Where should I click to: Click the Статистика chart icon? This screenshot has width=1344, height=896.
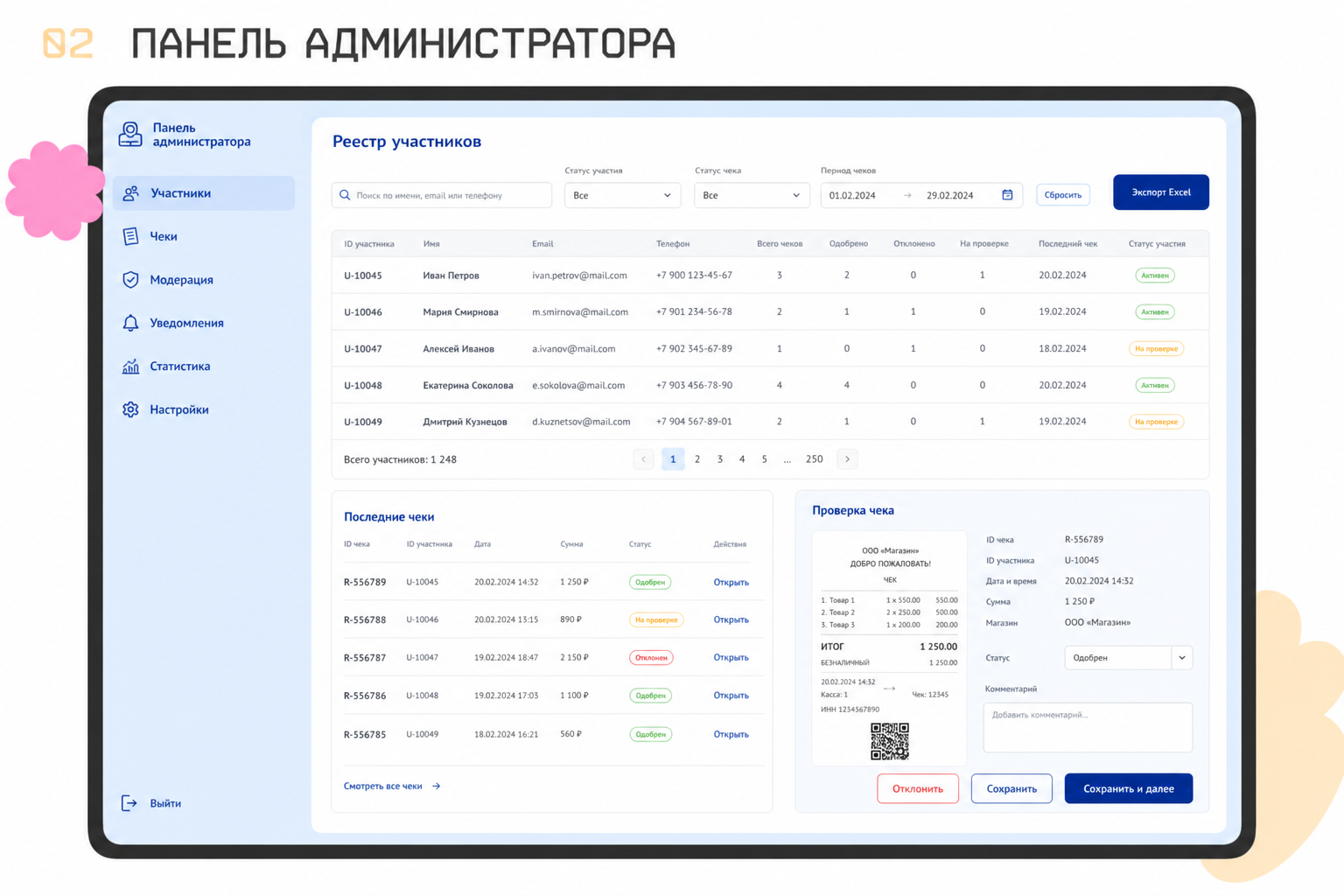[x=130, y=367]
